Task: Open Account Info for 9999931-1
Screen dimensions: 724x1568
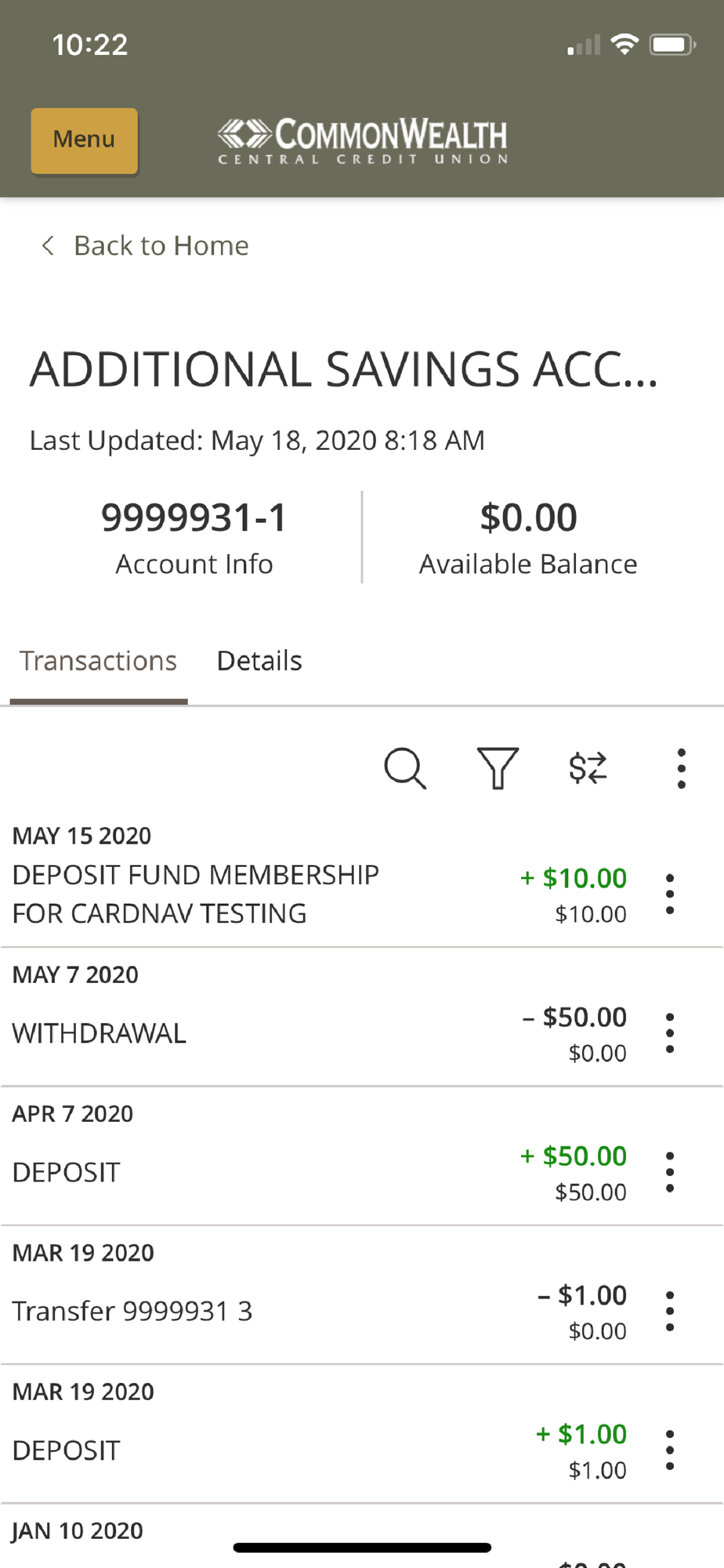Action: (x=194, y=538)
